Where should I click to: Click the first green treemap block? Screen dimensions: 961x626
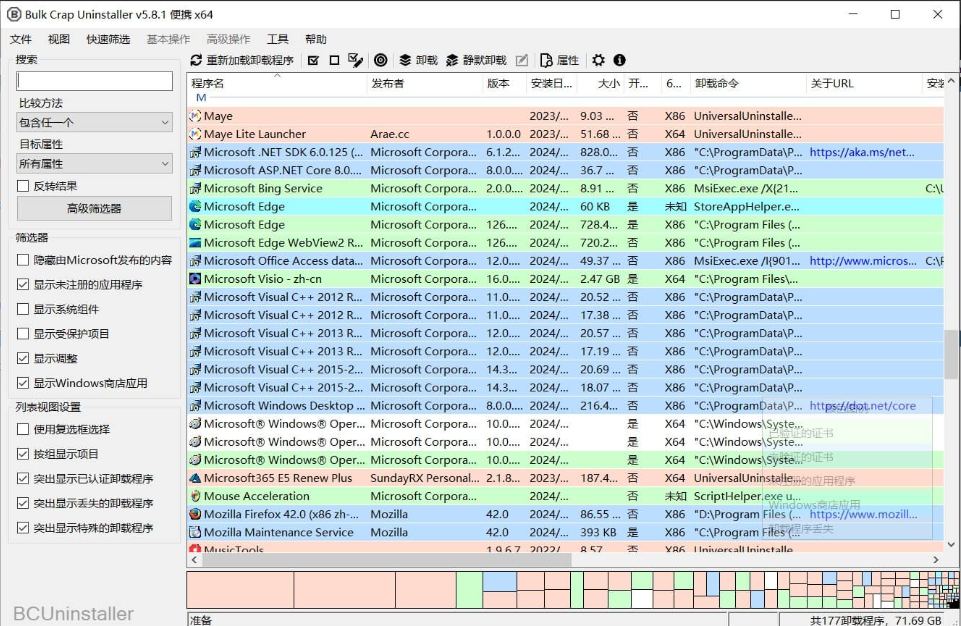coord(469,590)
